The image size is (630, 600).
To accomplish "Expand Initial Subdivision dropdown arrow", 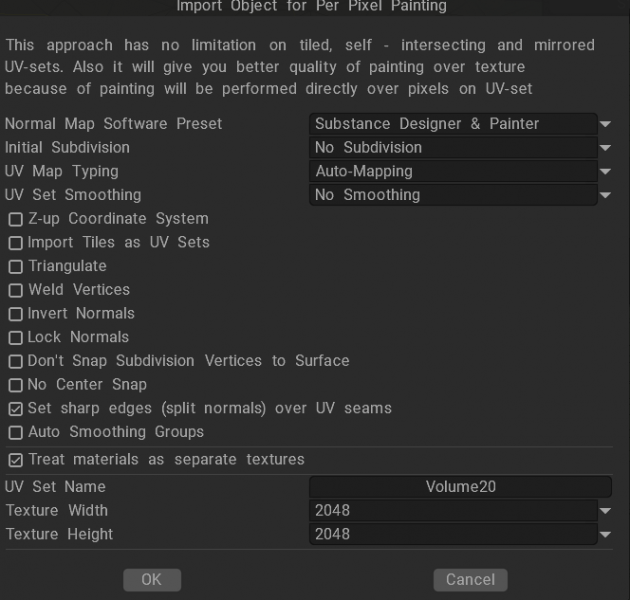I will pyautogui.click(x=606, y=148).
